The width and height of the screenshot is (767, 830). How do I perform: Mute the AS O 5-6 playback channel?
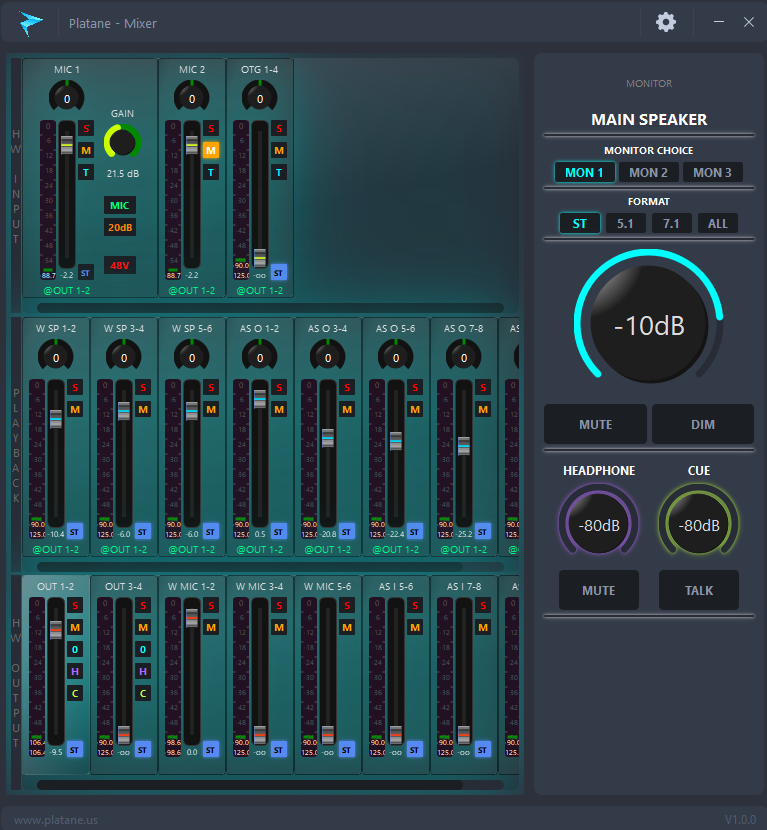415,409
